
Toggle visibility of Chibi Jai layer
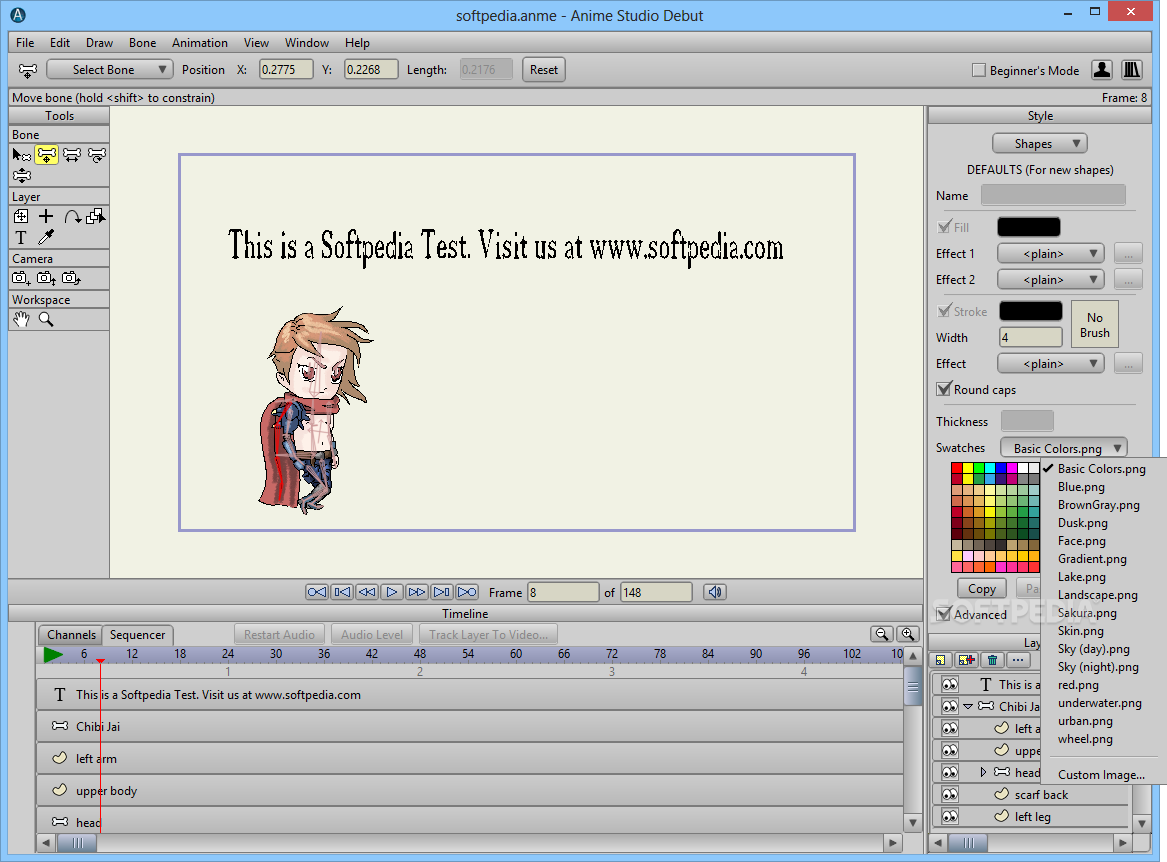[x=950, y=706]
